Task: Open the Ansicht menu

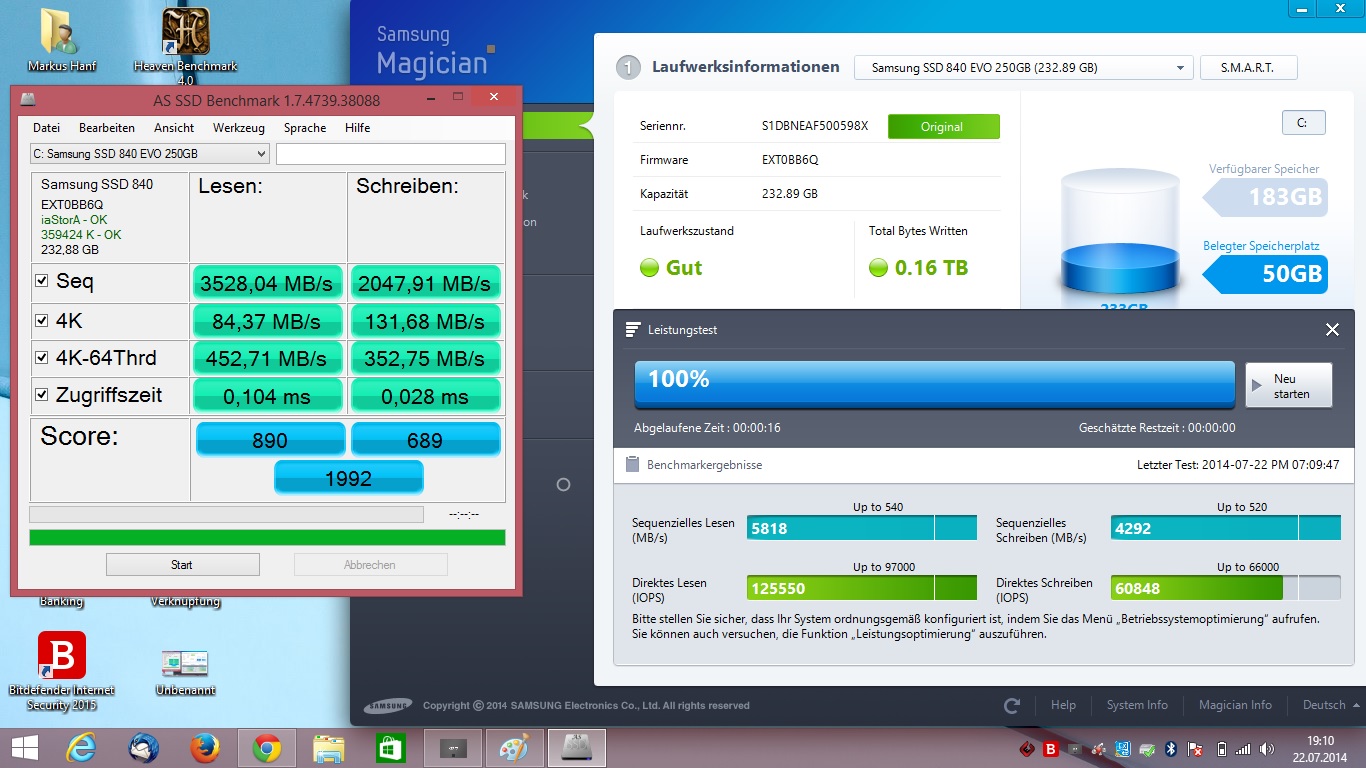Action: [x=174, y=128]
